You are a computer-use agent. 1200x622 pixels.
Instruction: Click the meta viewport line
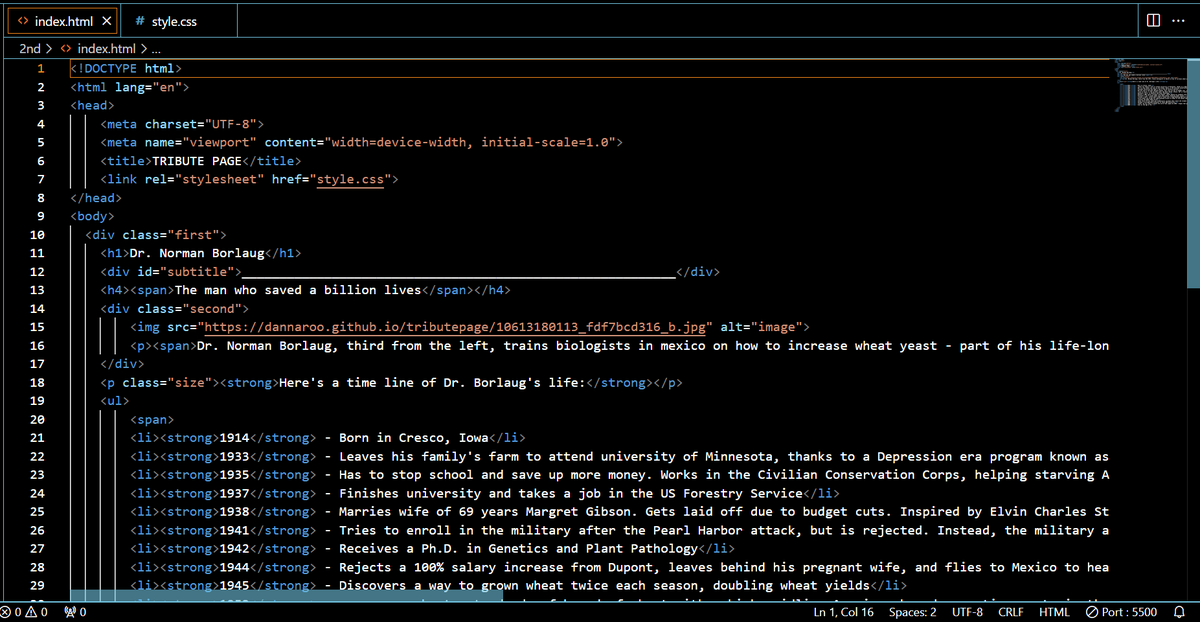[x=361, y=143]
